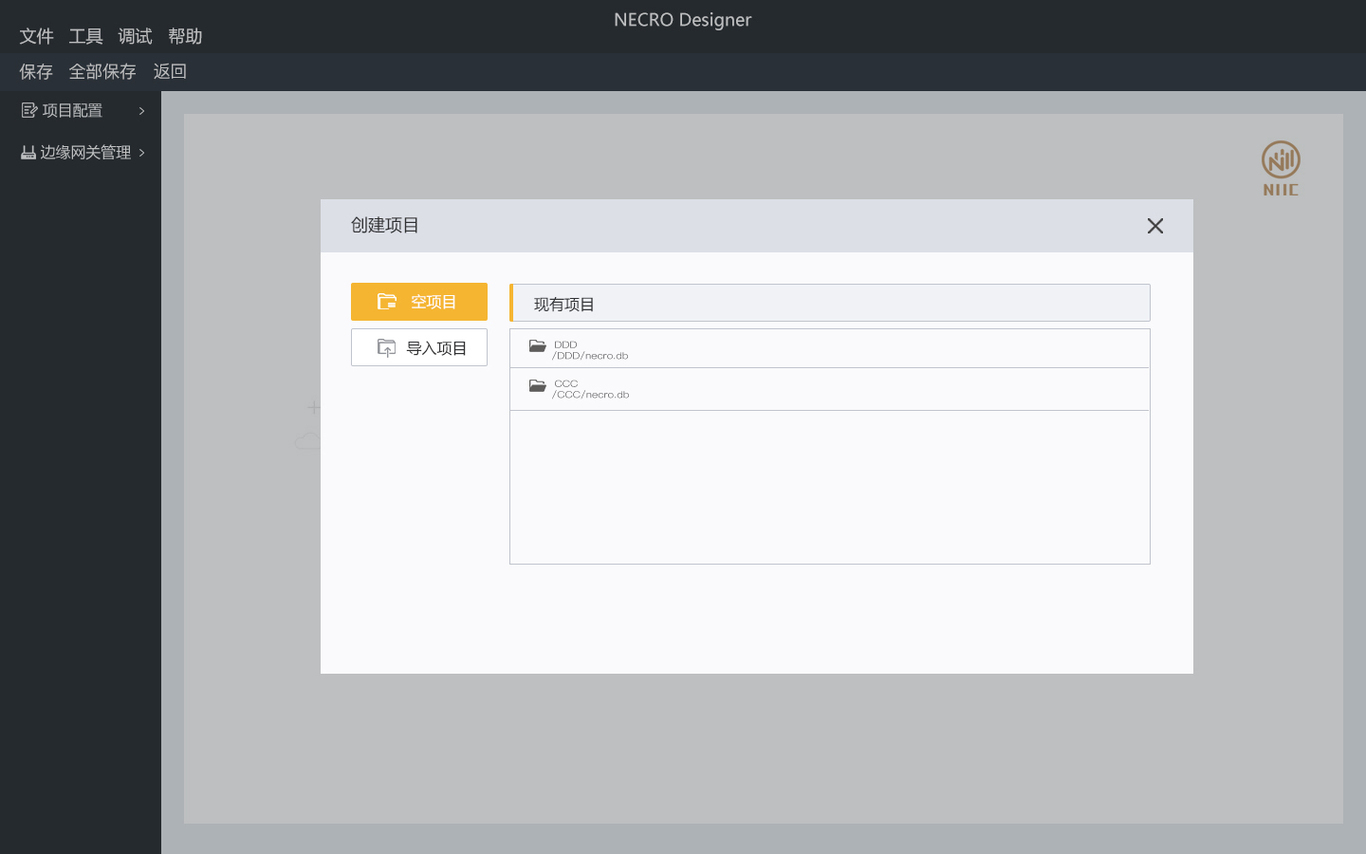This screenshot has height=854, width=1366.
Task: Expand the 边缘网关管理 chevron
Action: coord(142,152)
